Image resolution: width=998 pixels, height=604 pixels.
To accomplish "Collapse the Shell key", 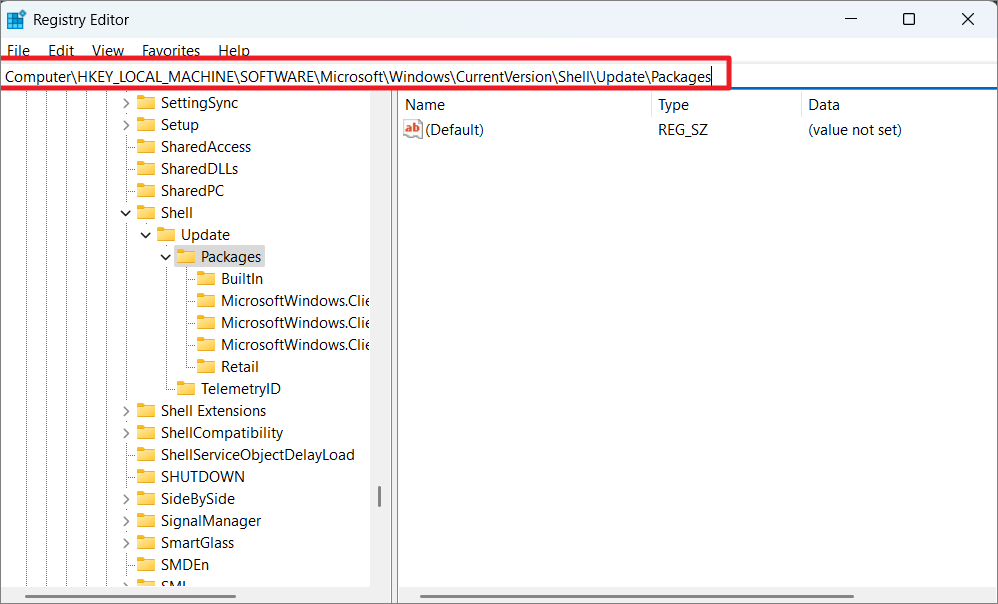I will coord(126,213).
